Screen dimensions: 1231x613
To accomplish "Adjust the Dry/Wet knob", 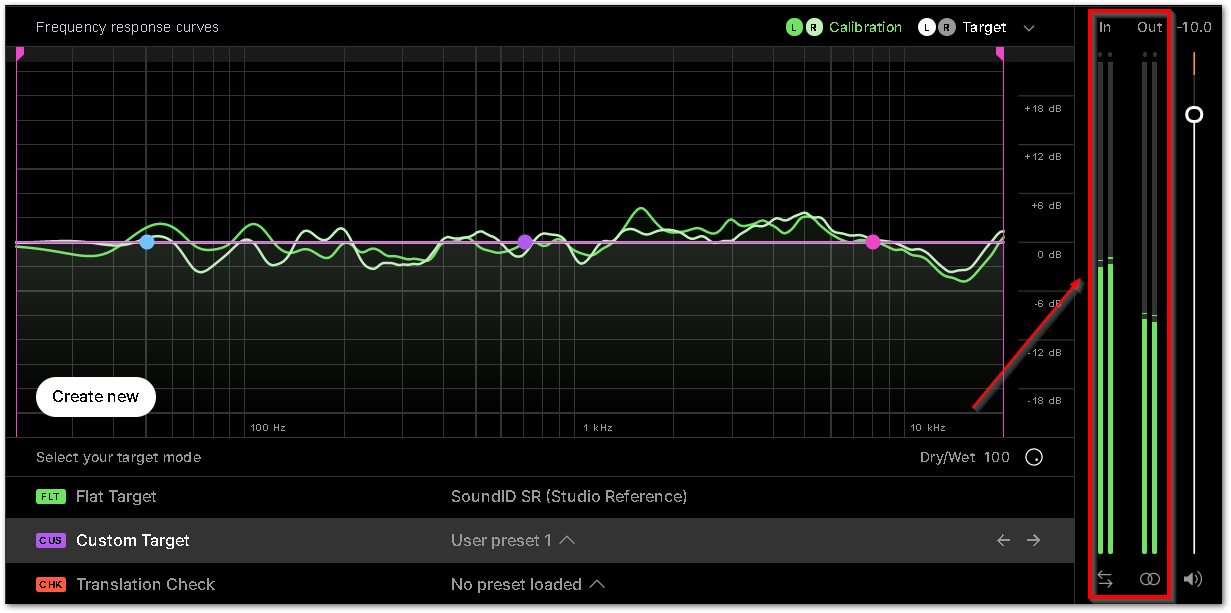I will [x=1035, y=458].
